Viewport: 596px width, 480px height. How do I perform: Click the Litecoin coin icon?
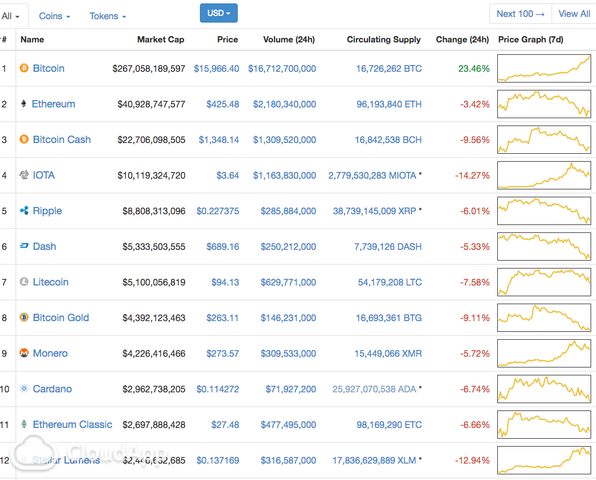24,282
